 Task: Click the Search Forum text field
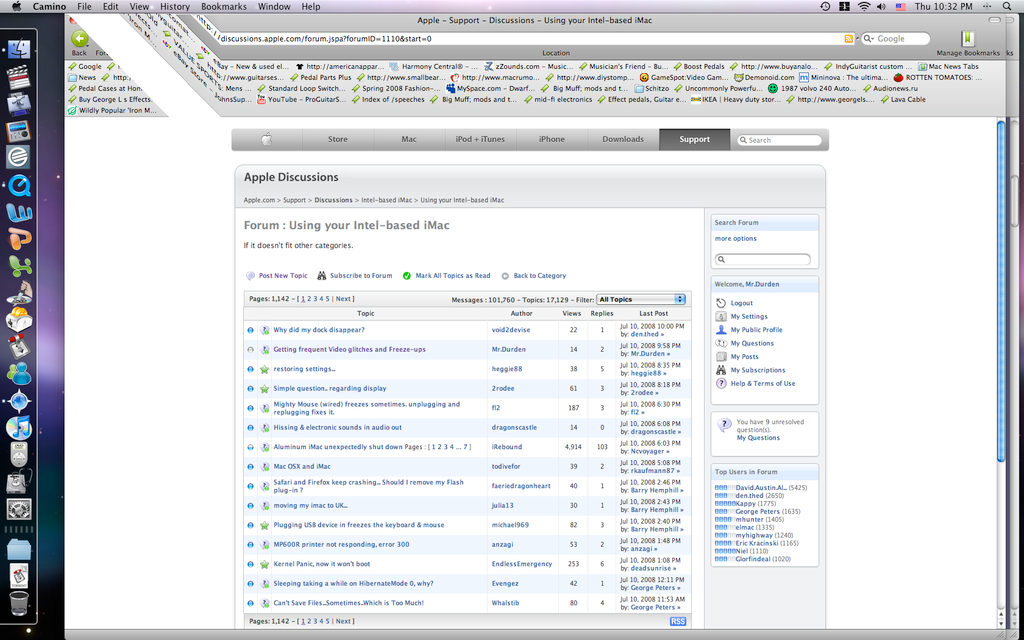[765, 260]
